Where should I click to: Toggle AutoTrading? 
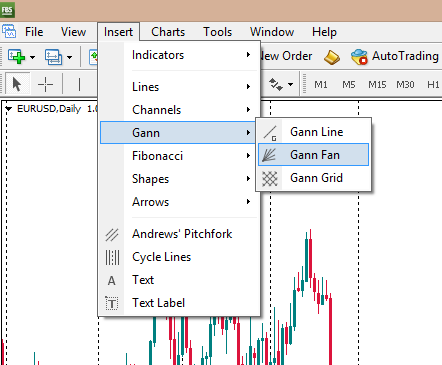[395, 56]
